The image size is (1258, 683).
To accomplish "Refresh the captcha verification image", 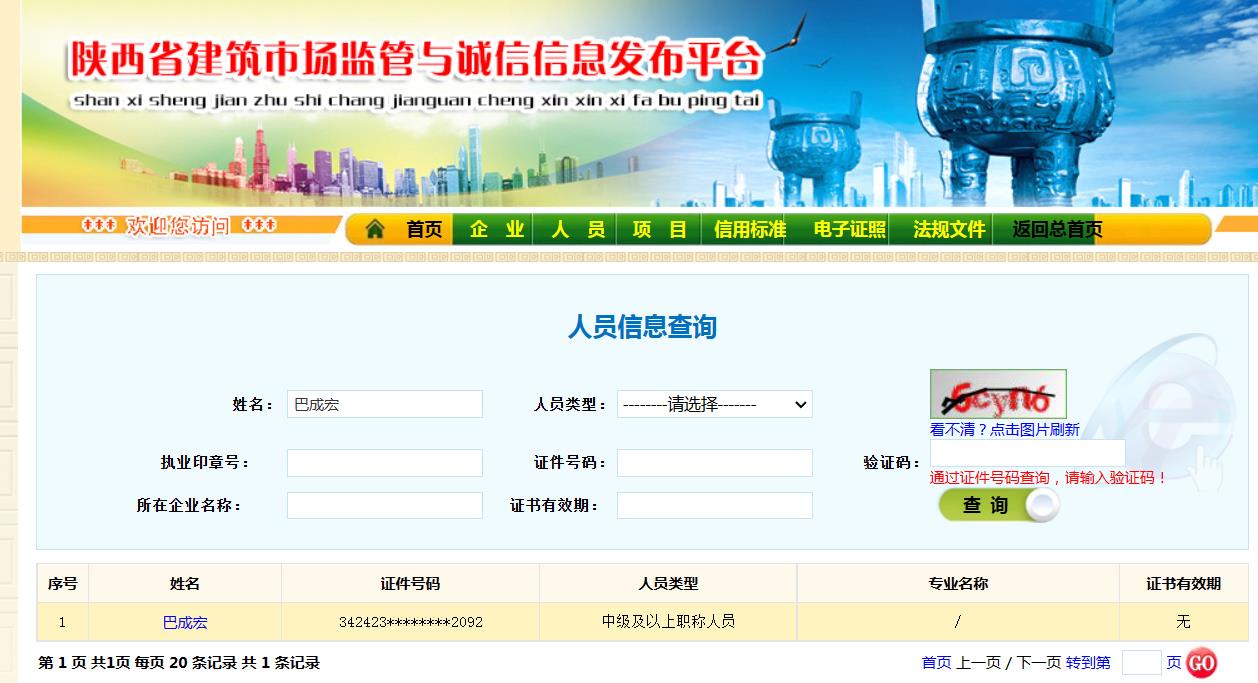I will coord(997,394).
